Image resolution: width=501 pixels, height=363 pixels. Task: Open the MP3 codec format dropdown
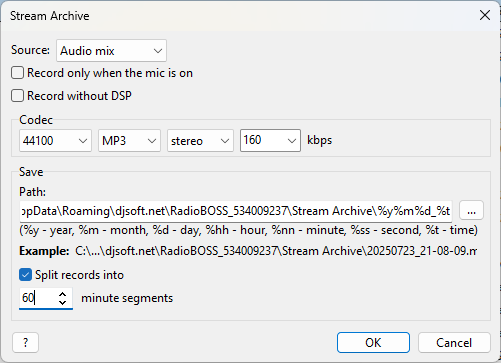click(x=129, y=141)
